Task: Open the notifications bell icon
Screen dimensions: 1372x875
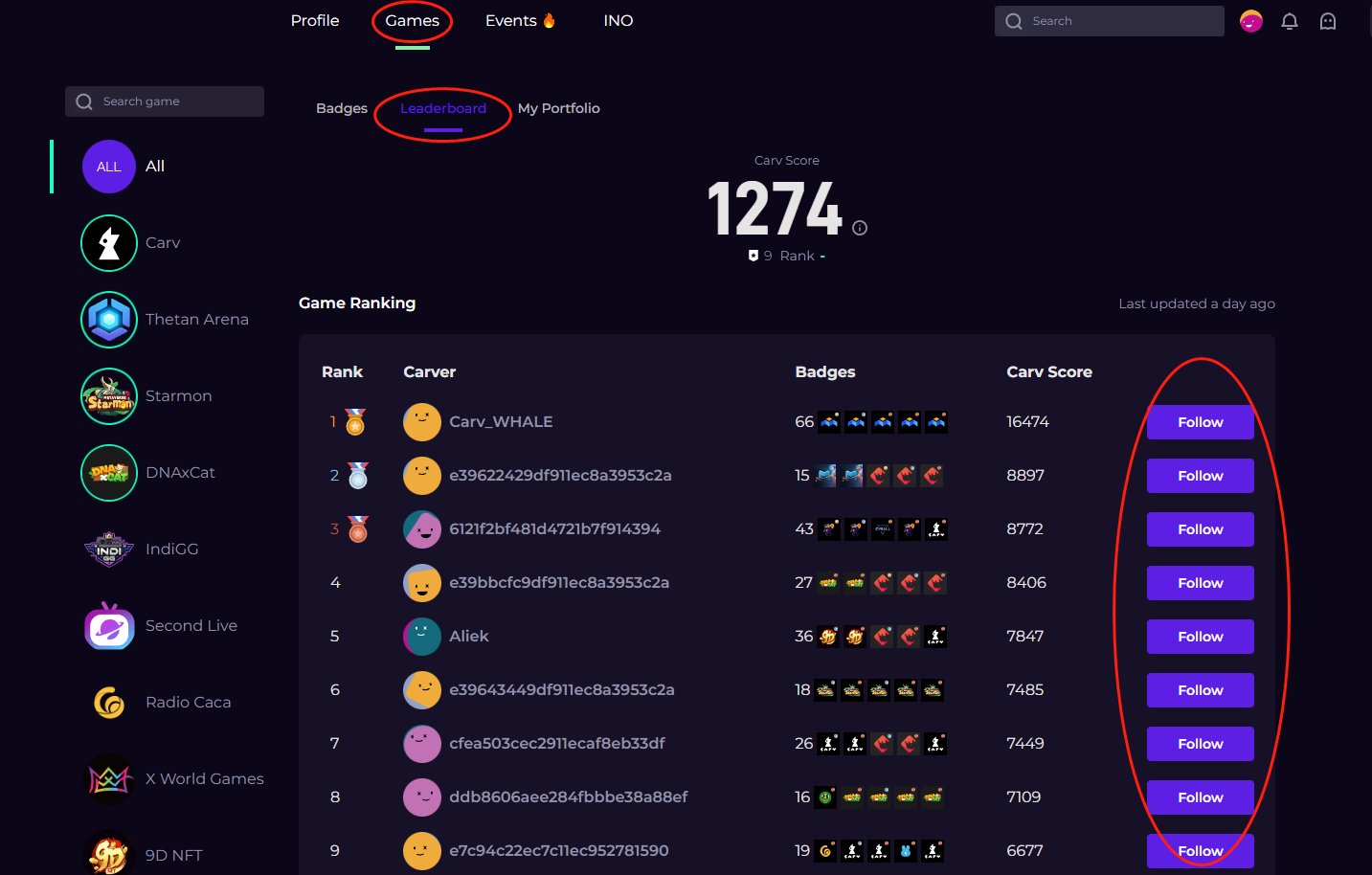Action: [1290, 21]
